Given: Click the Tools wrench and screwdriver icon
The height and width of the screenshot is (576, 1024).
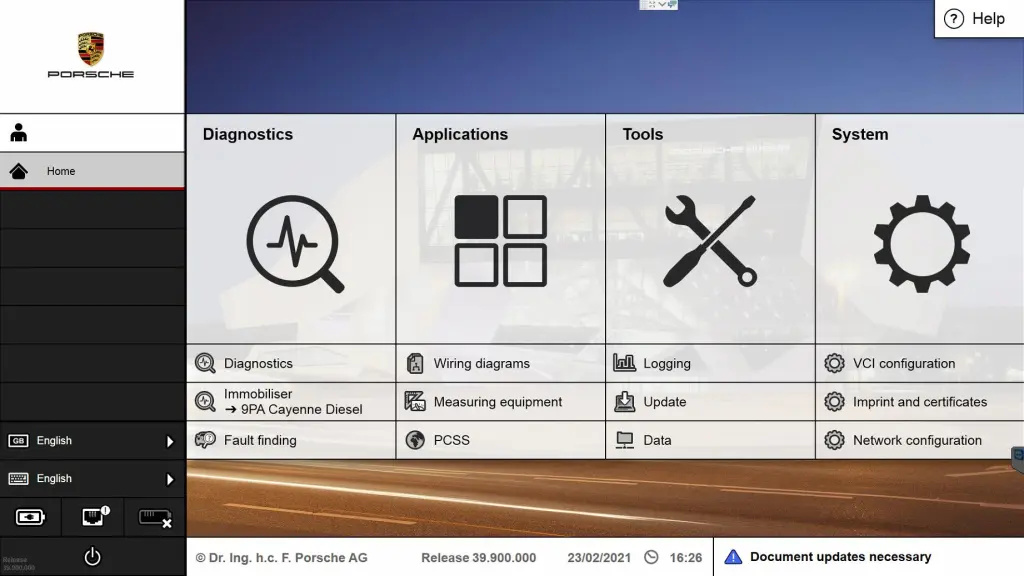Looking at the screenshot, I should 710,241.
